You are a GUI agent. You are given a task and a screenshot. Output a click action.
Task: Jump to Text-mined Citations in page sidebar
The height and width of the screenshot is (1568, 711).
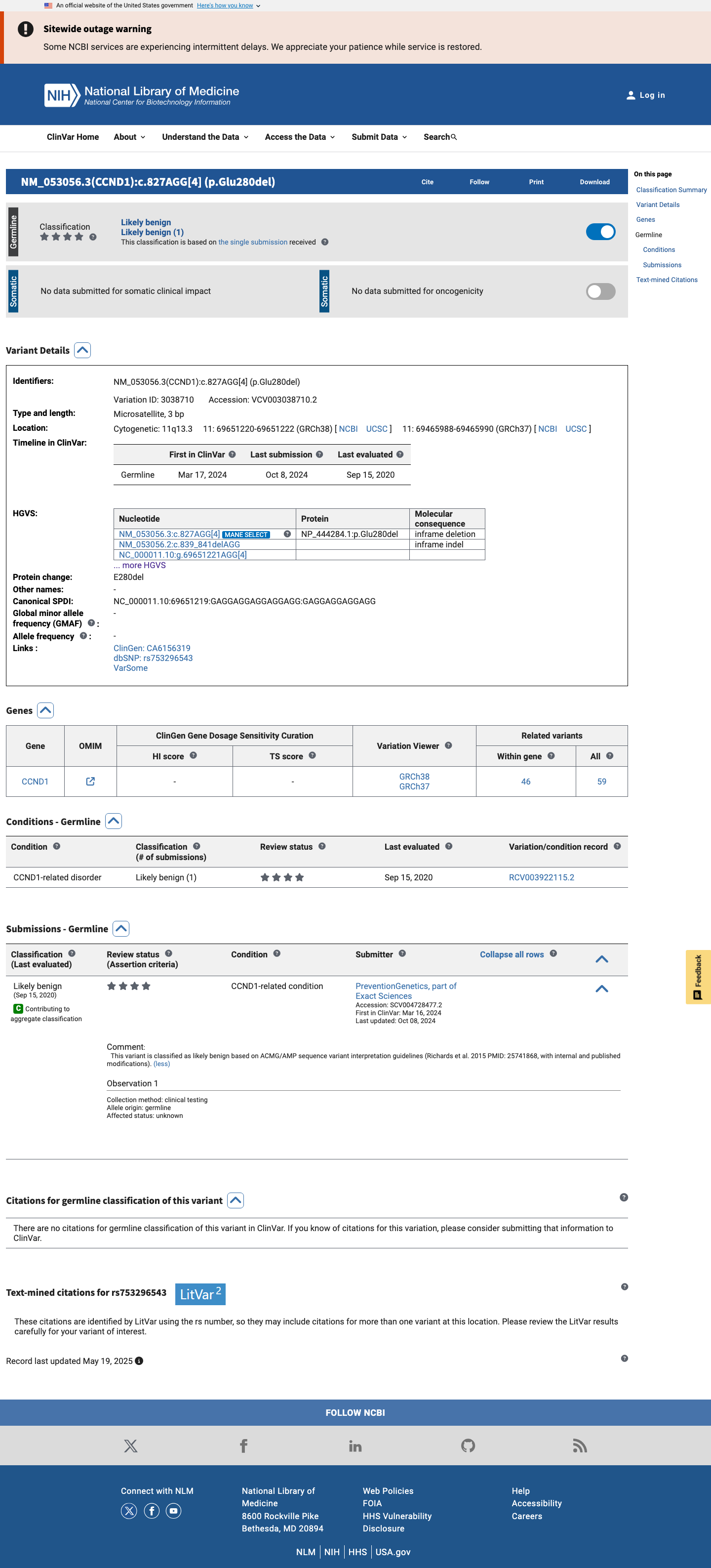point(667,280)
